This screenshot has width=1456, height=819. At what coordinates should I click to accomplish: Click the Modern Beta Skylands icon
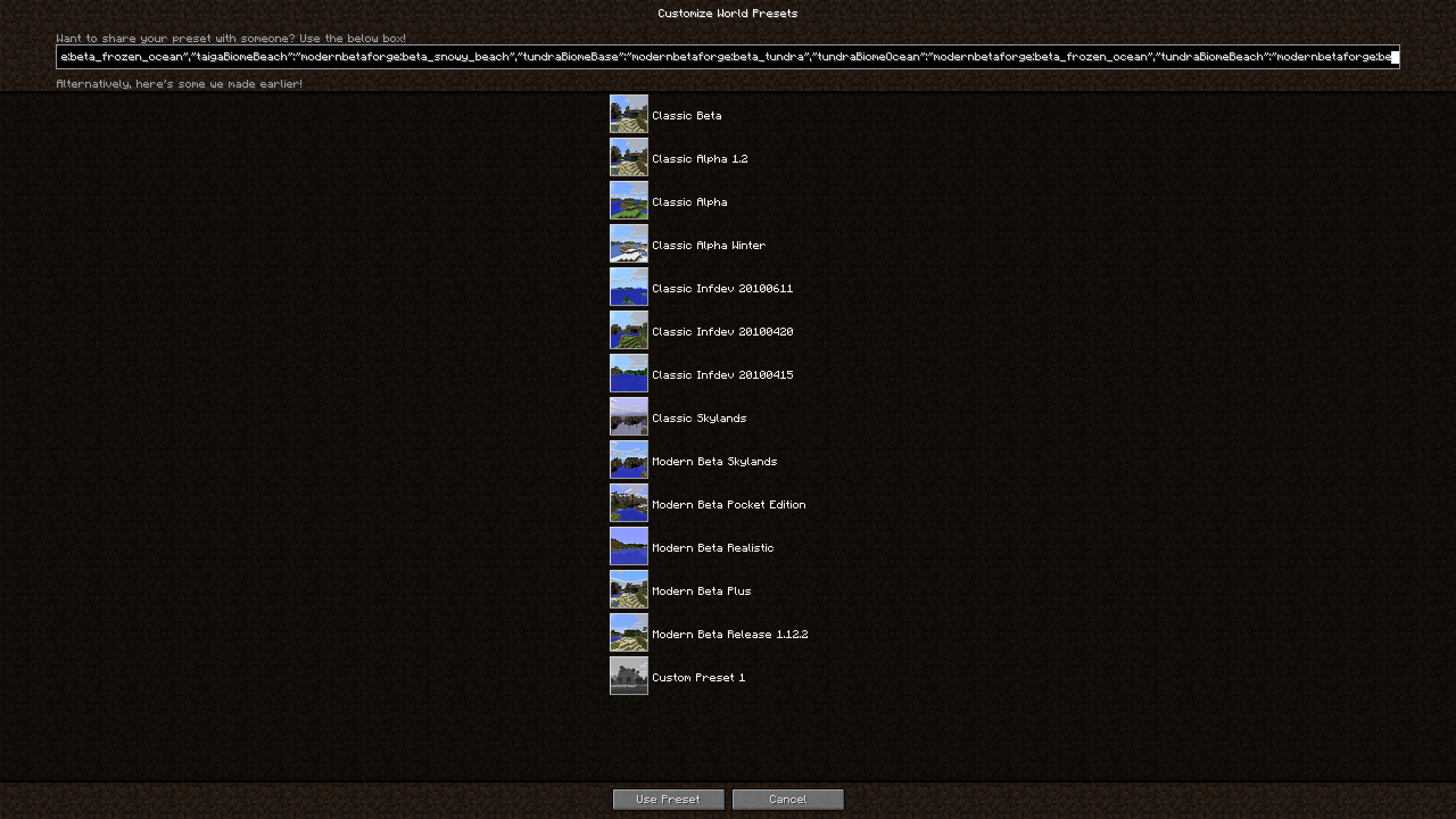pyautogui.click(x=628, y=460)
